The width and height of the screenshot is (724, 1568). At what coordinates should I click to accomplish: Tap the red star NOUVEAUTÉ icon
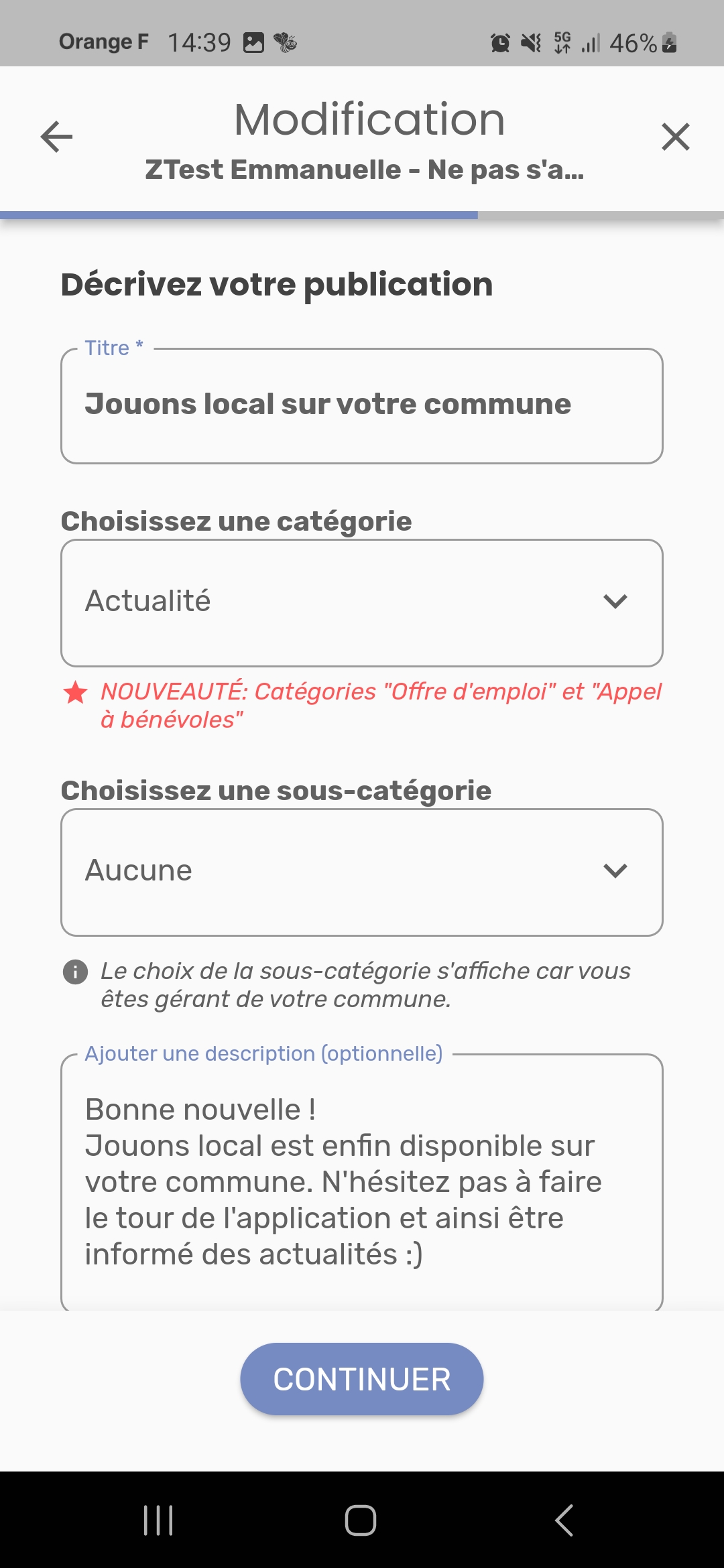point(75,692)
